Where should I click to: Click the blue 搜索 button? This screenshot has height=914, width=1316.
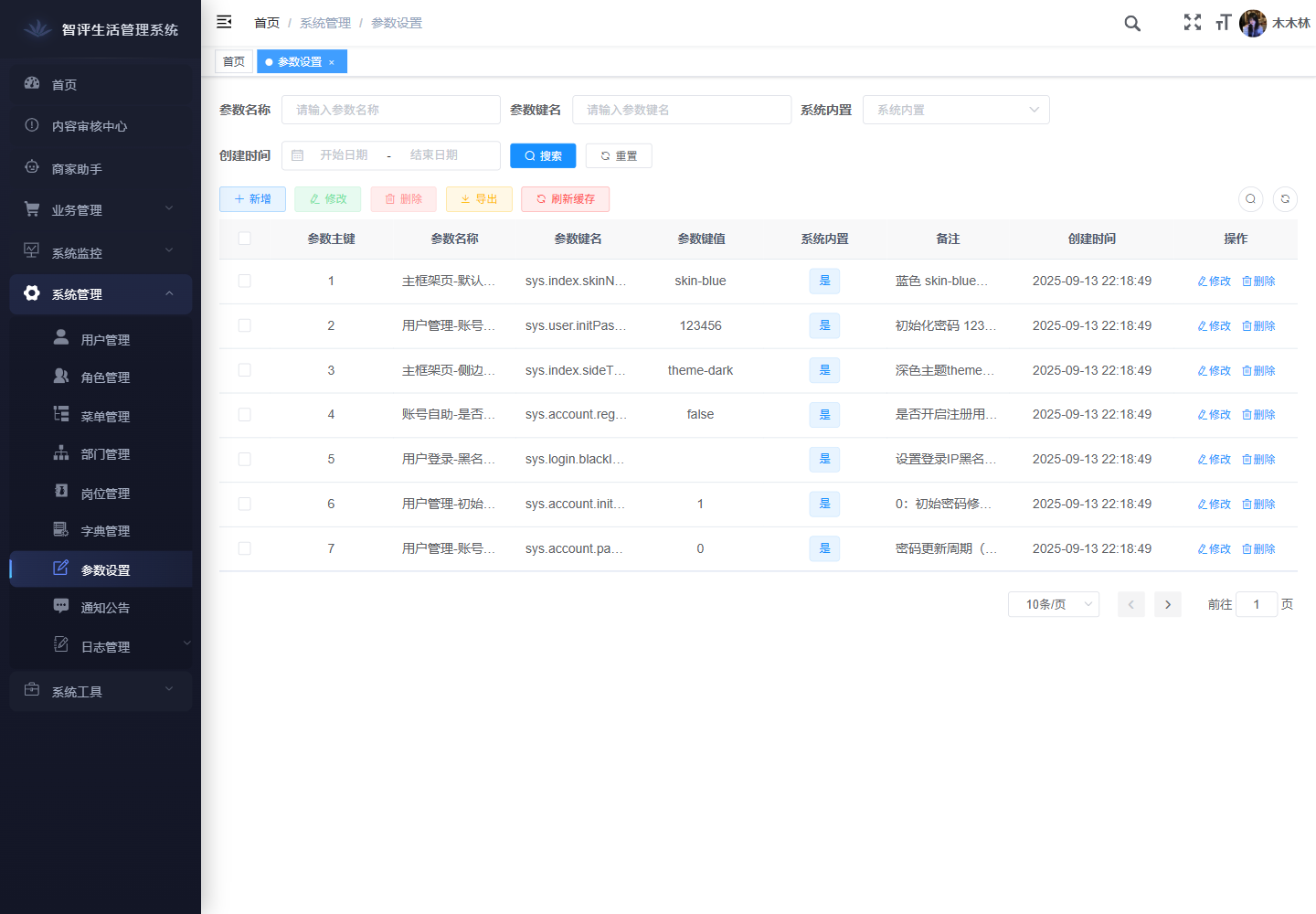click(543, 156)
